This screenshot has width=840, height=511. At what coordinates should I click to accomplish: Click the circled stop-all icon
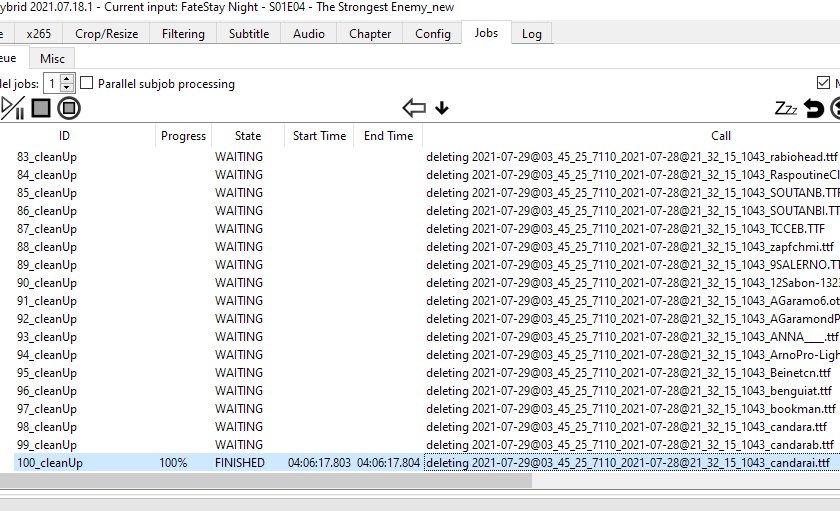pyautogui.click(x=69, y=108)
